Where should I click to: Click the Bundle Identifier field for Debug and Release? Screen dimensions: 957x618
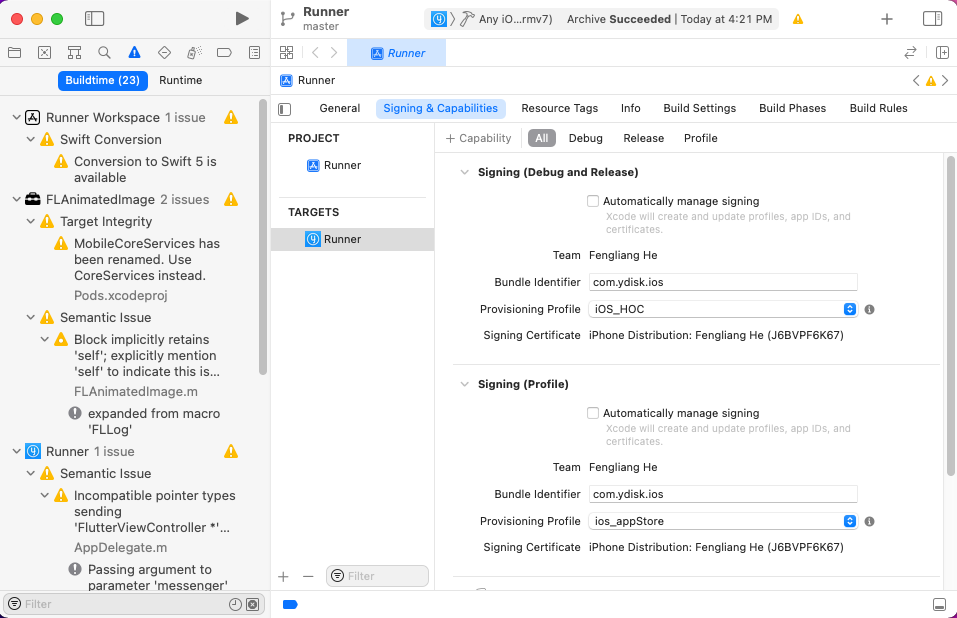tap(722, 282)
